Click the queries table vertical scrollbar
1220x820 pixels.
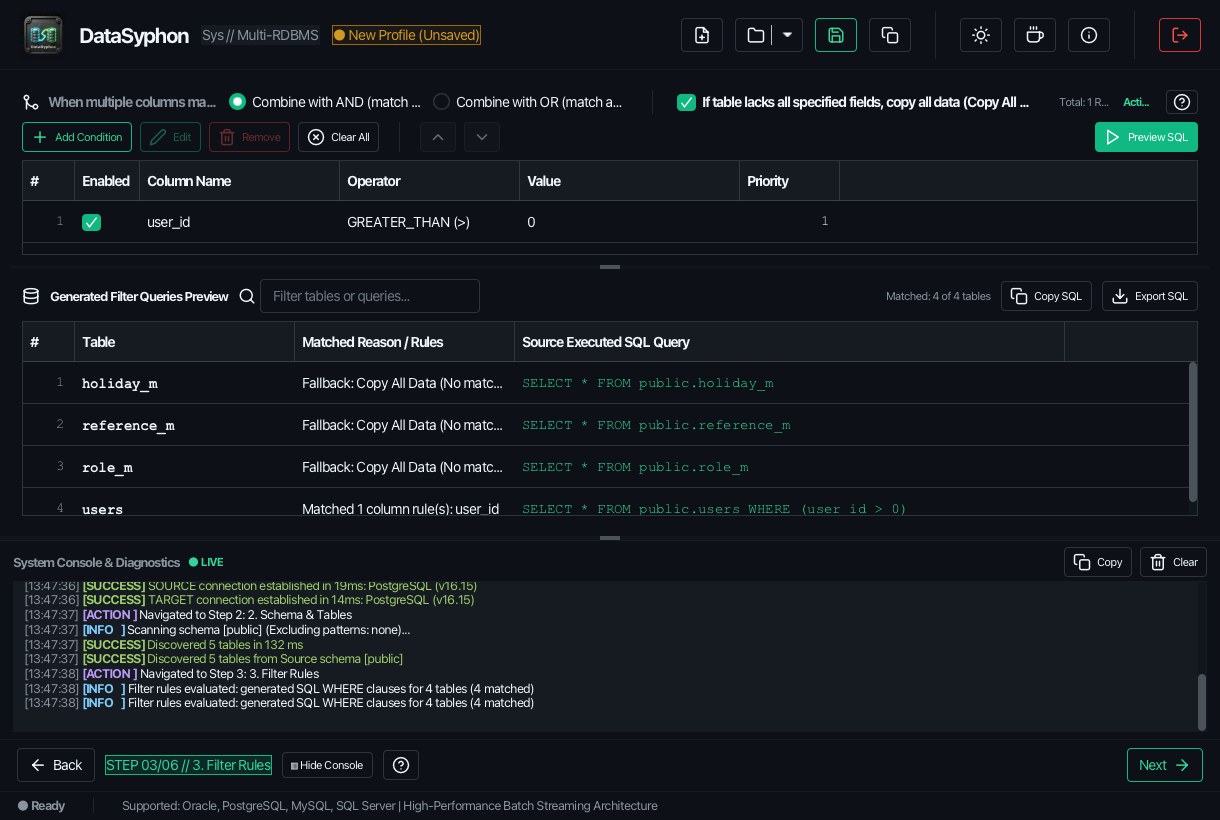(x=1192, y=432)
